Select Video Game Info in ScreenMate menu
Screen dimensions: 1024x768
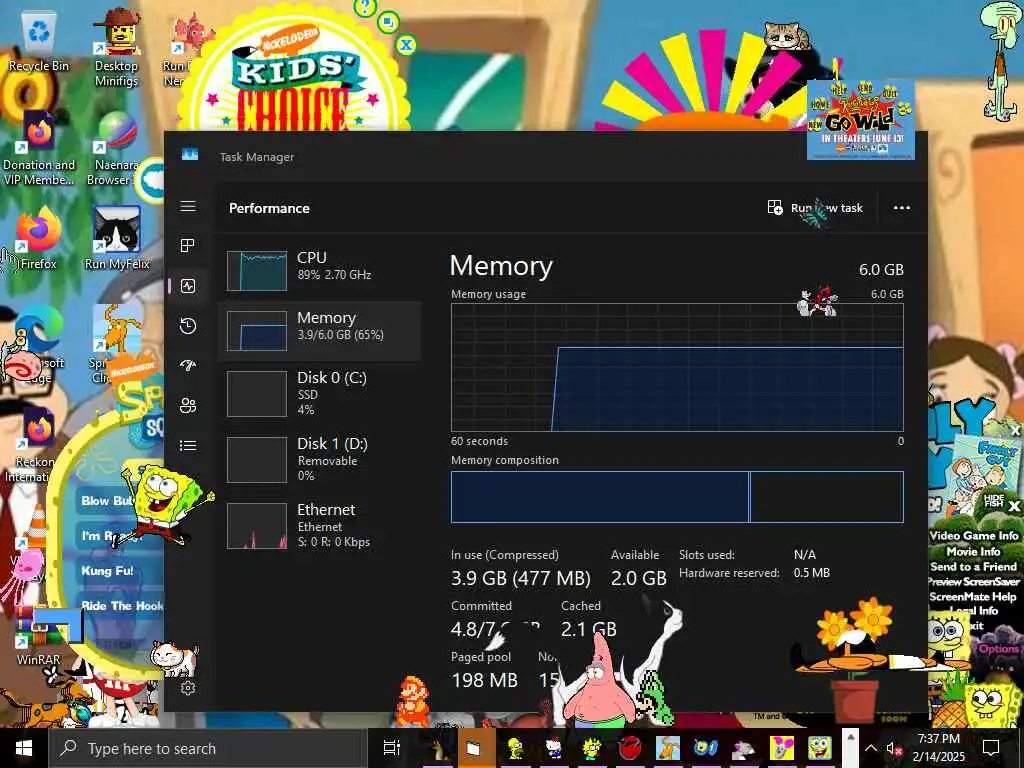click(x=974, y=536)
